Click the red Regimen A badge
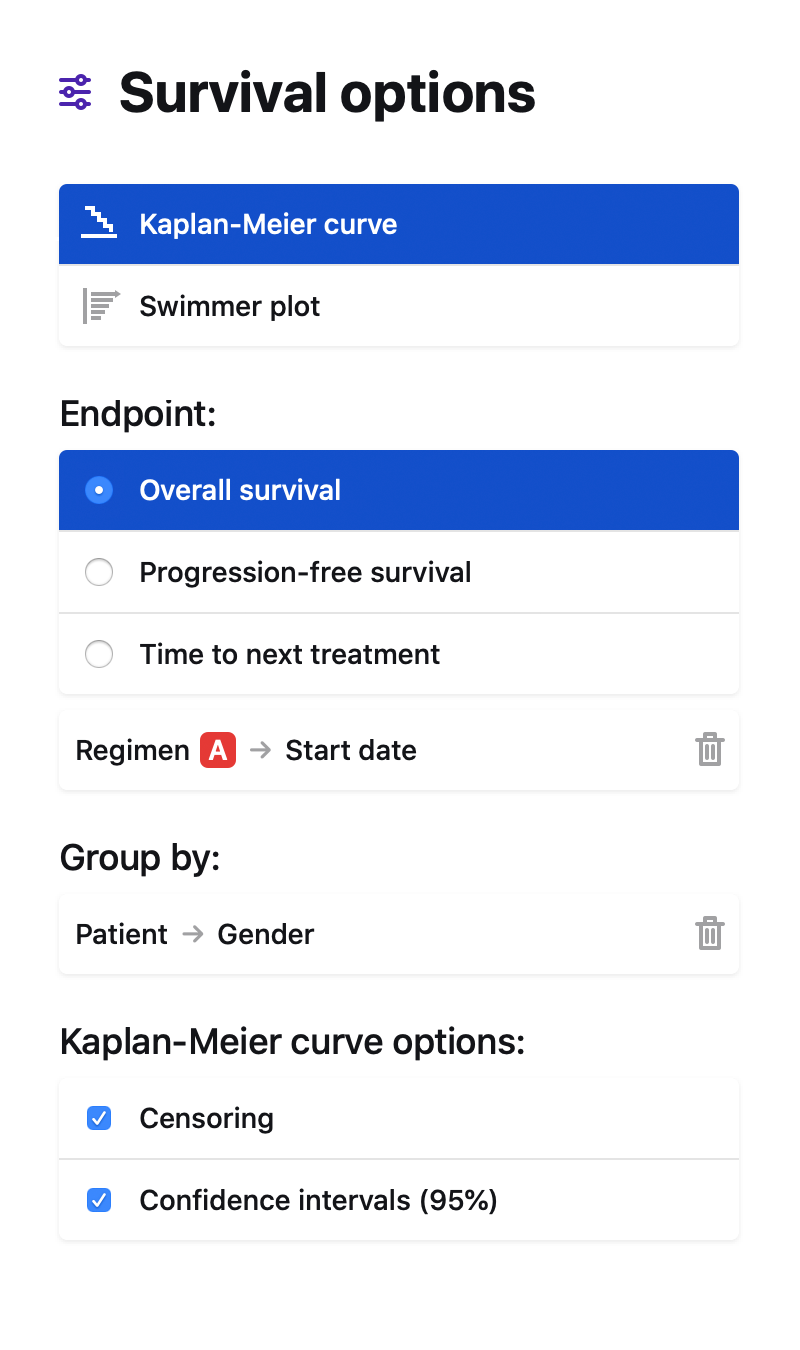This screenshot has width=800, height=1350. click(x=218, y=750)
